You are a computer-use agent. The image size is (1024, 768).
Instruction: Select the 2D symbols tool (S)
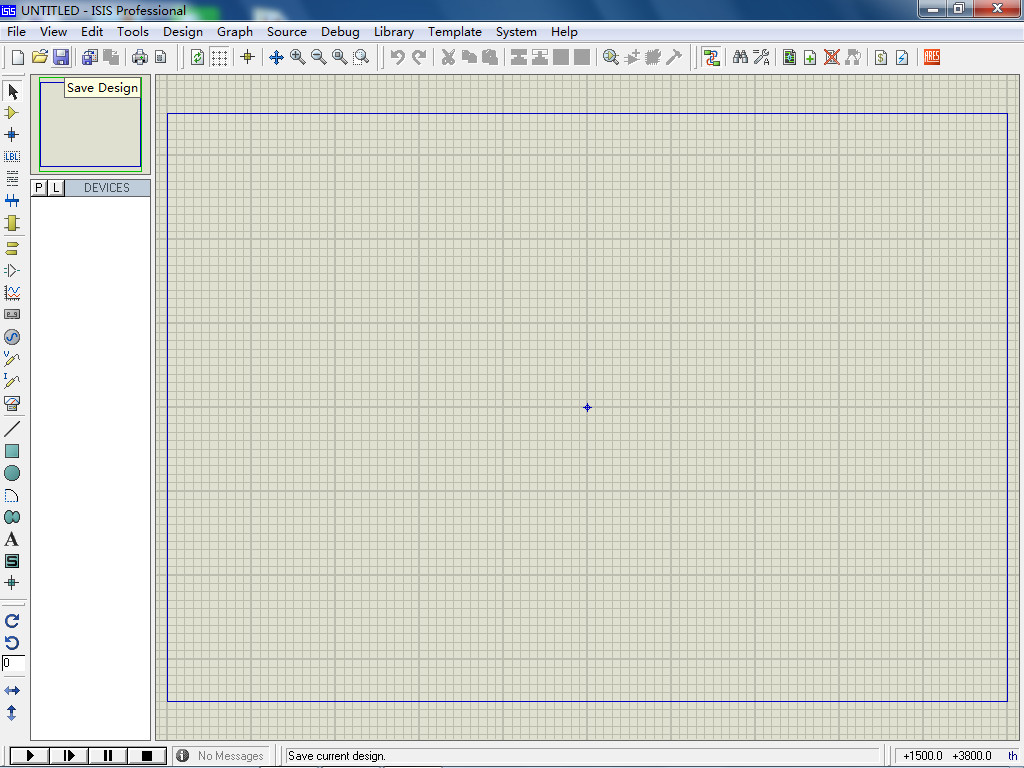click(12, 561)
